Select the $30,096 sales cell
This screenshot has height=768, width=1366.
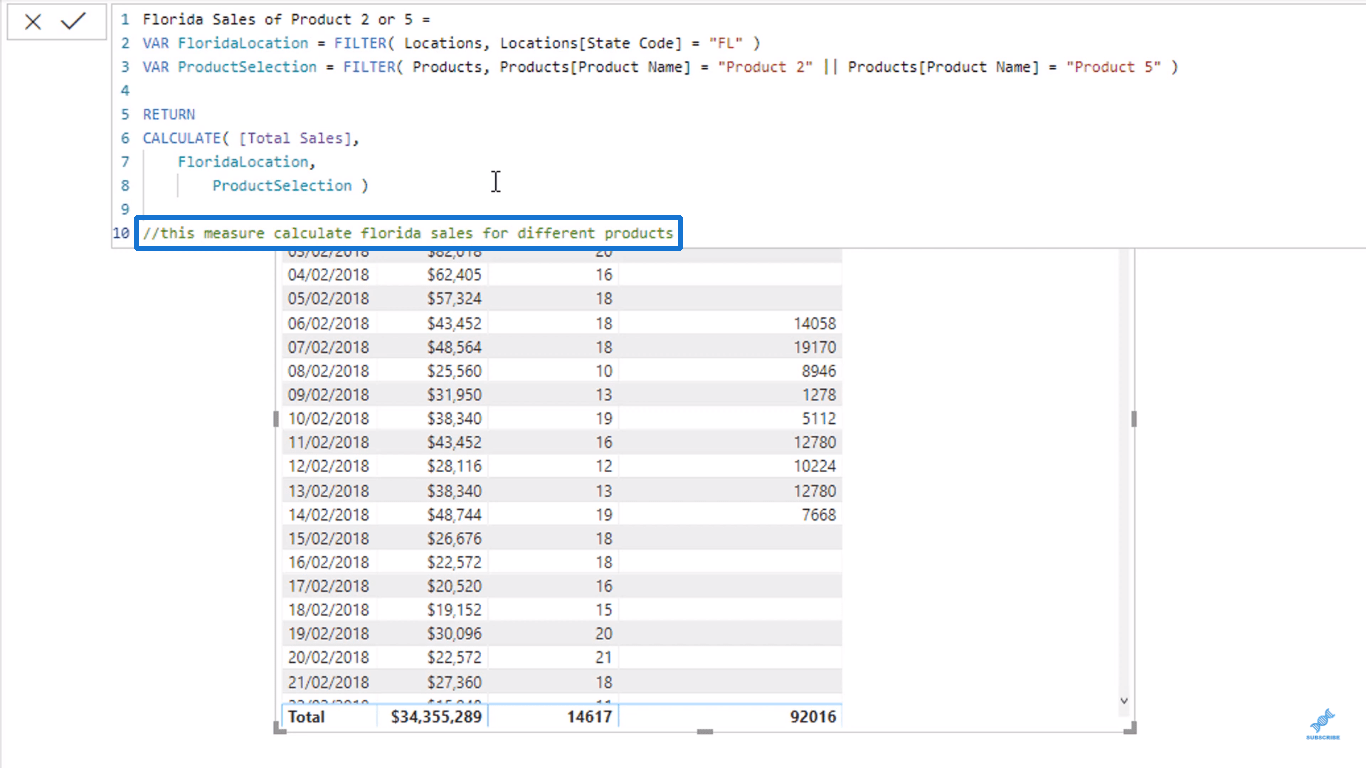(454, 634)
